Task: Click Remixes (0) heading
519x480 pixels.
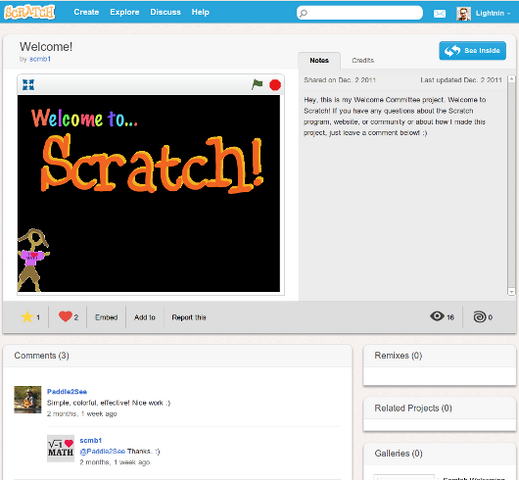Action: [x=398, y=356]
